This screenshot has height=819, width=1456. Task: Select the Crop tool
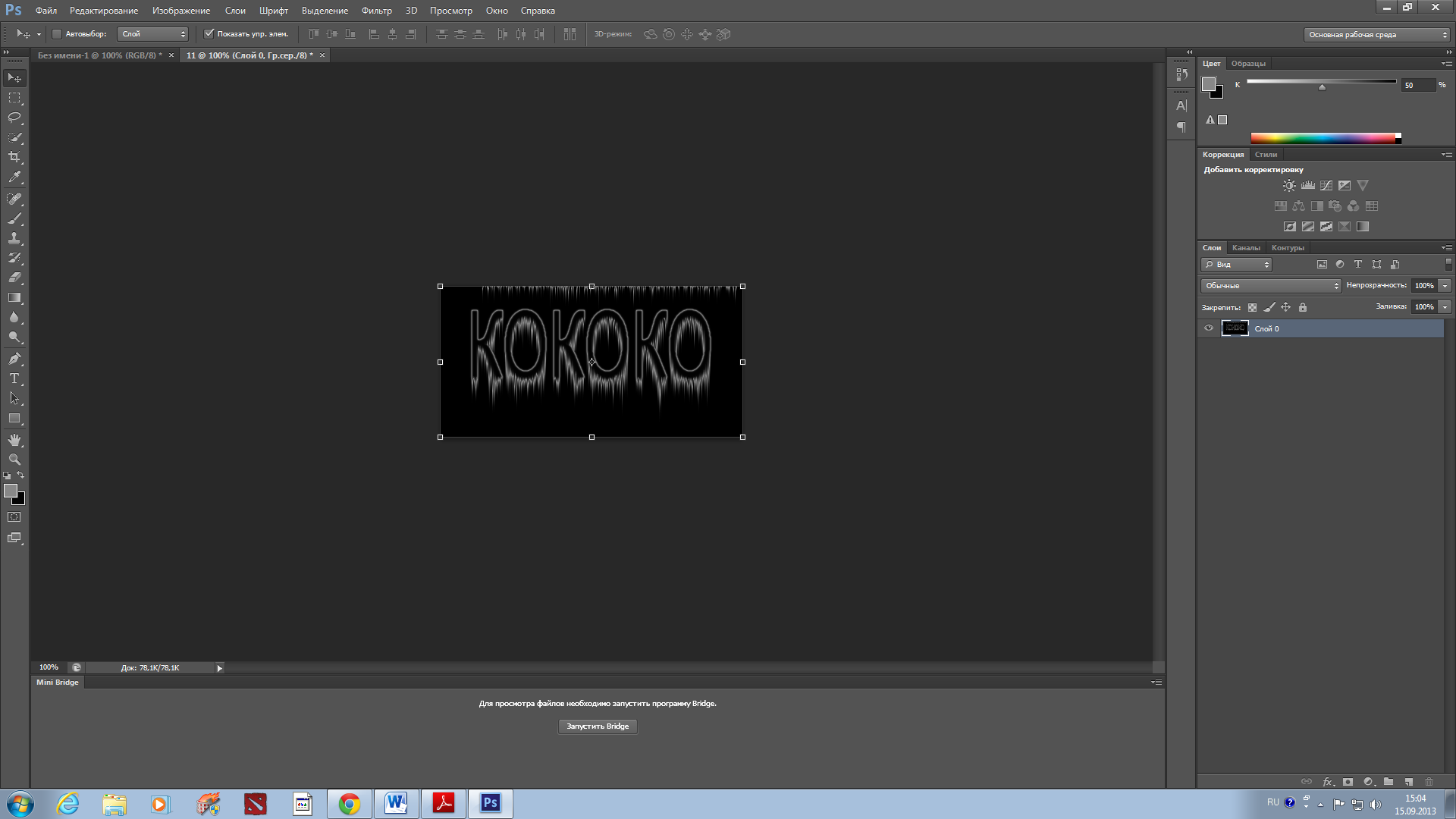click(14, 157)
